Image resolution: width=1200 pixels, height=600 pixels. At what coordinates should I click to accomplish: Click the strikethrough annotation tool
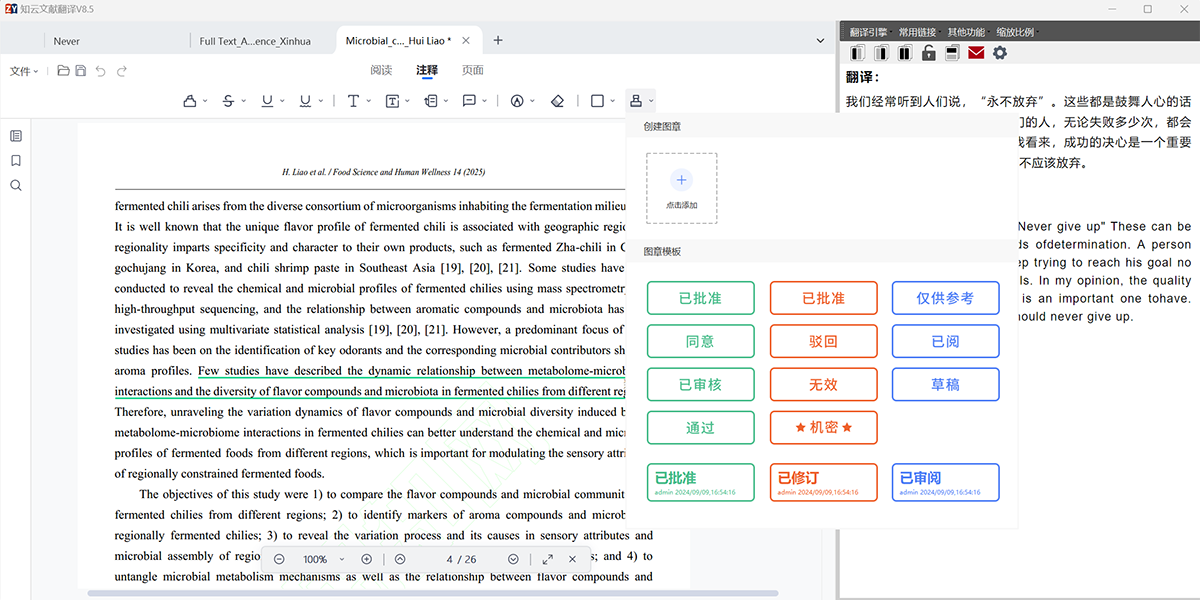point(228,101)
